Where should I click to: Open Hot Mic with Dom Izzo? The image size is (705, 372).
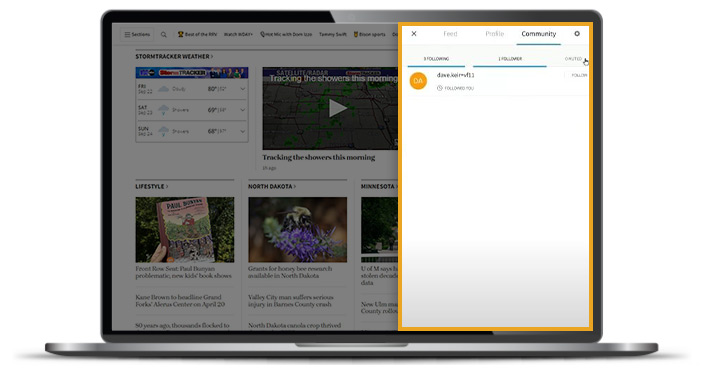click(x=289, y=34)
